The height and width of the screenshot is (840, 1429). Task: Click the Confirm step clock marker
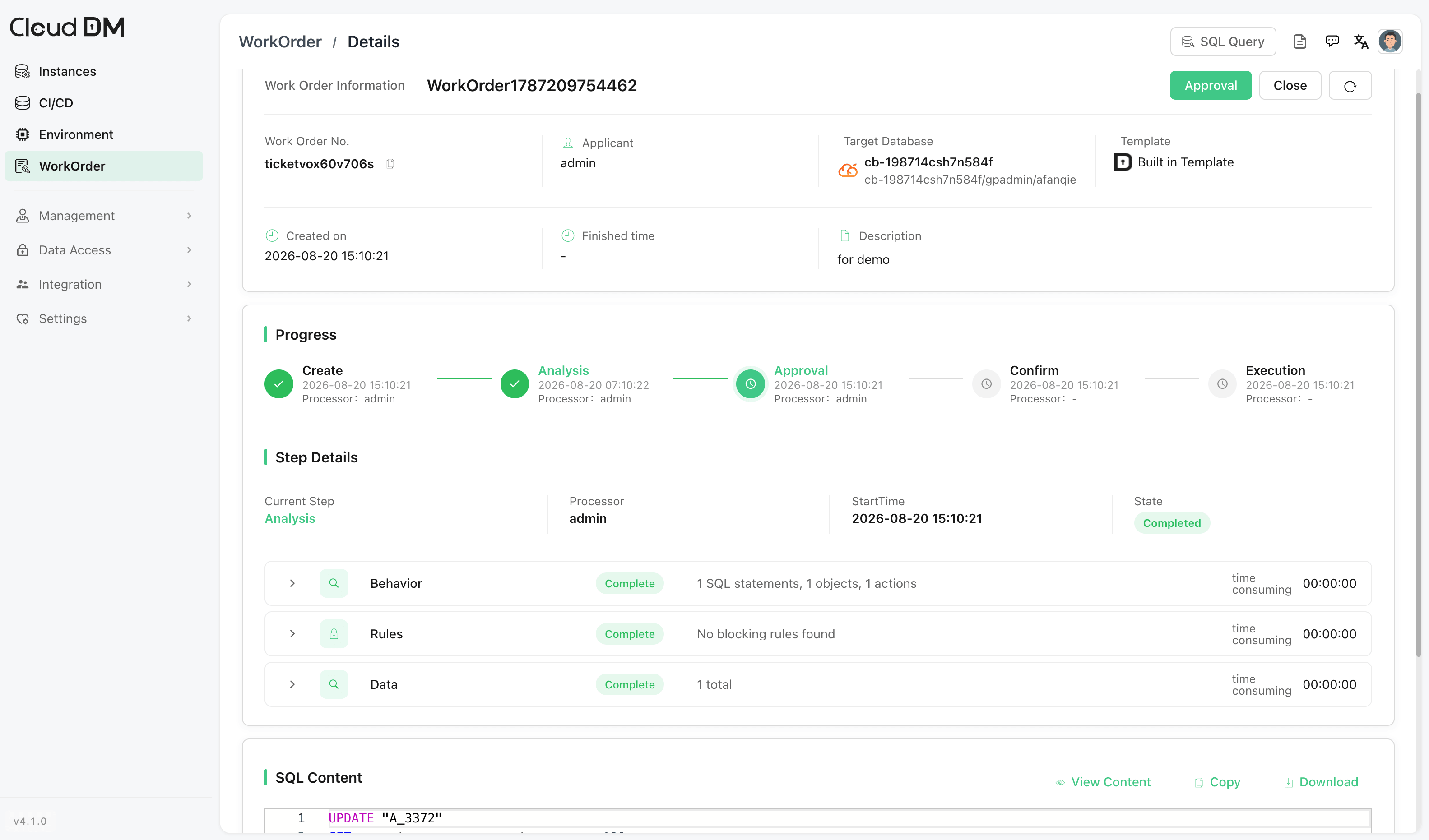point(987,384)
